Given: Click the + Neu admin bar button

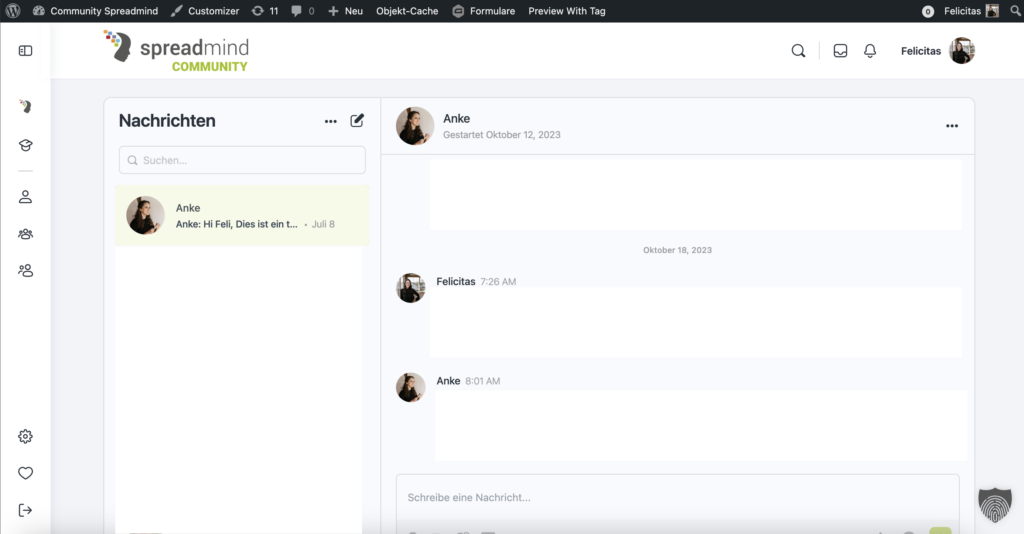Looking at the screenshot, I should pyautogui.click(x=345, y=11).
